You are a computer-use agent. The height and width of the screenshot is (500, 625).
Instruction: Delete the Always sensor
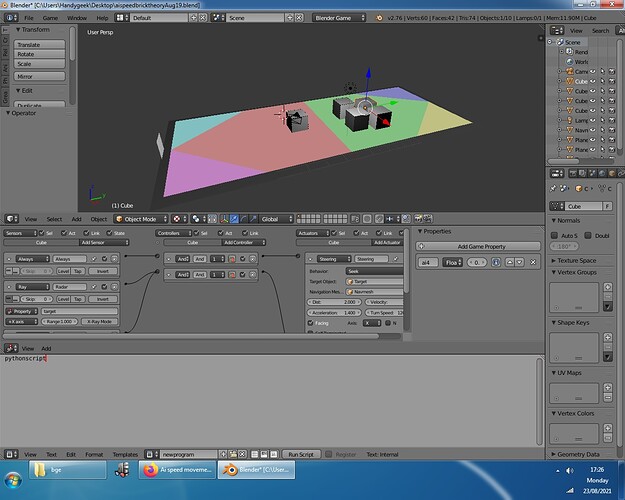[x=114, y=259]
